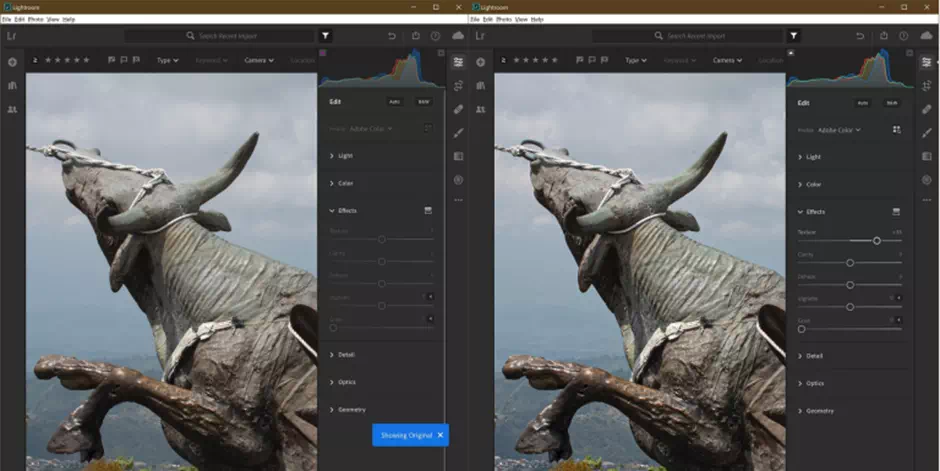Open the File menu in left window

tap(6, 19)
